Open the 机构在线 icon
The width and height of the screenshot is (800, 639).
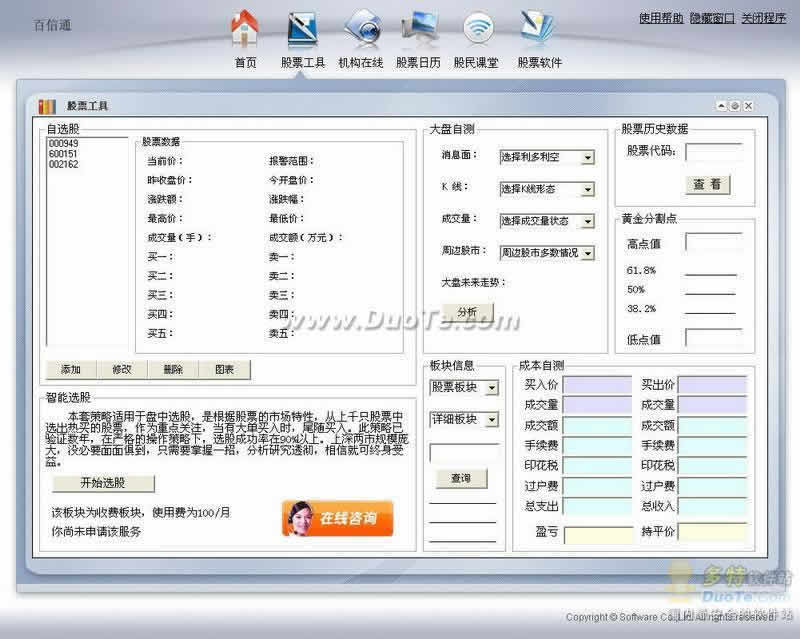click(360, 30)
